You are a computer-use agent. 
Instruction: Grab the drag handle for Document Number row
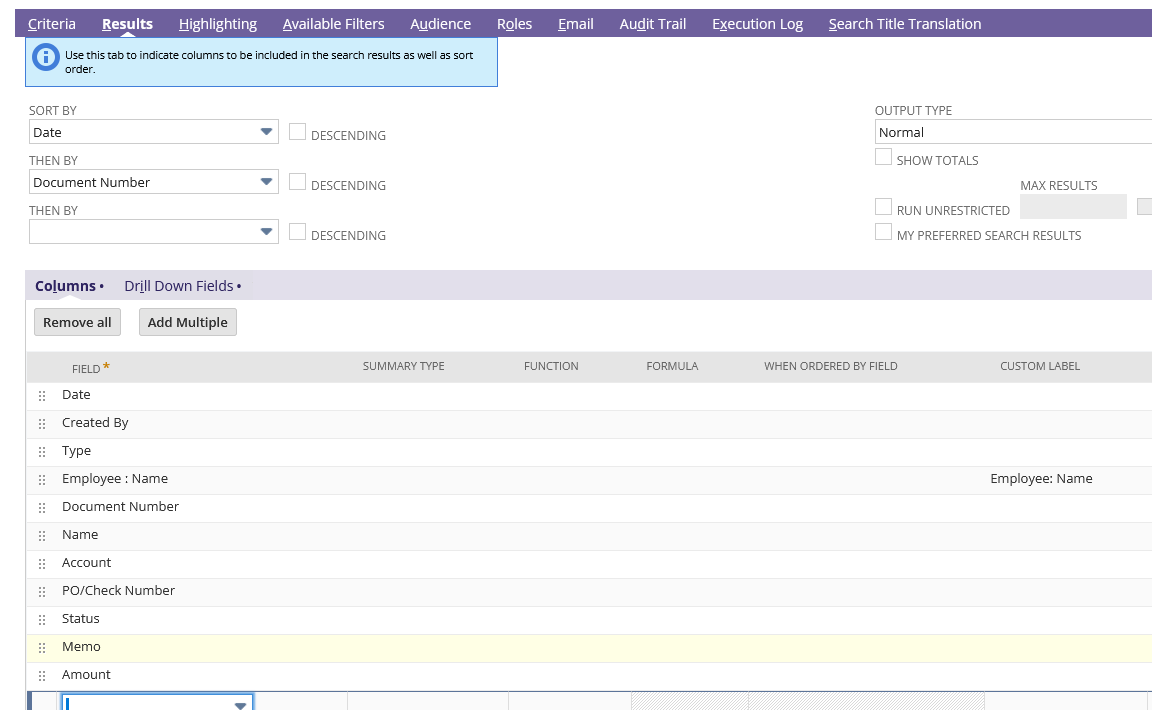click(42, 507)
